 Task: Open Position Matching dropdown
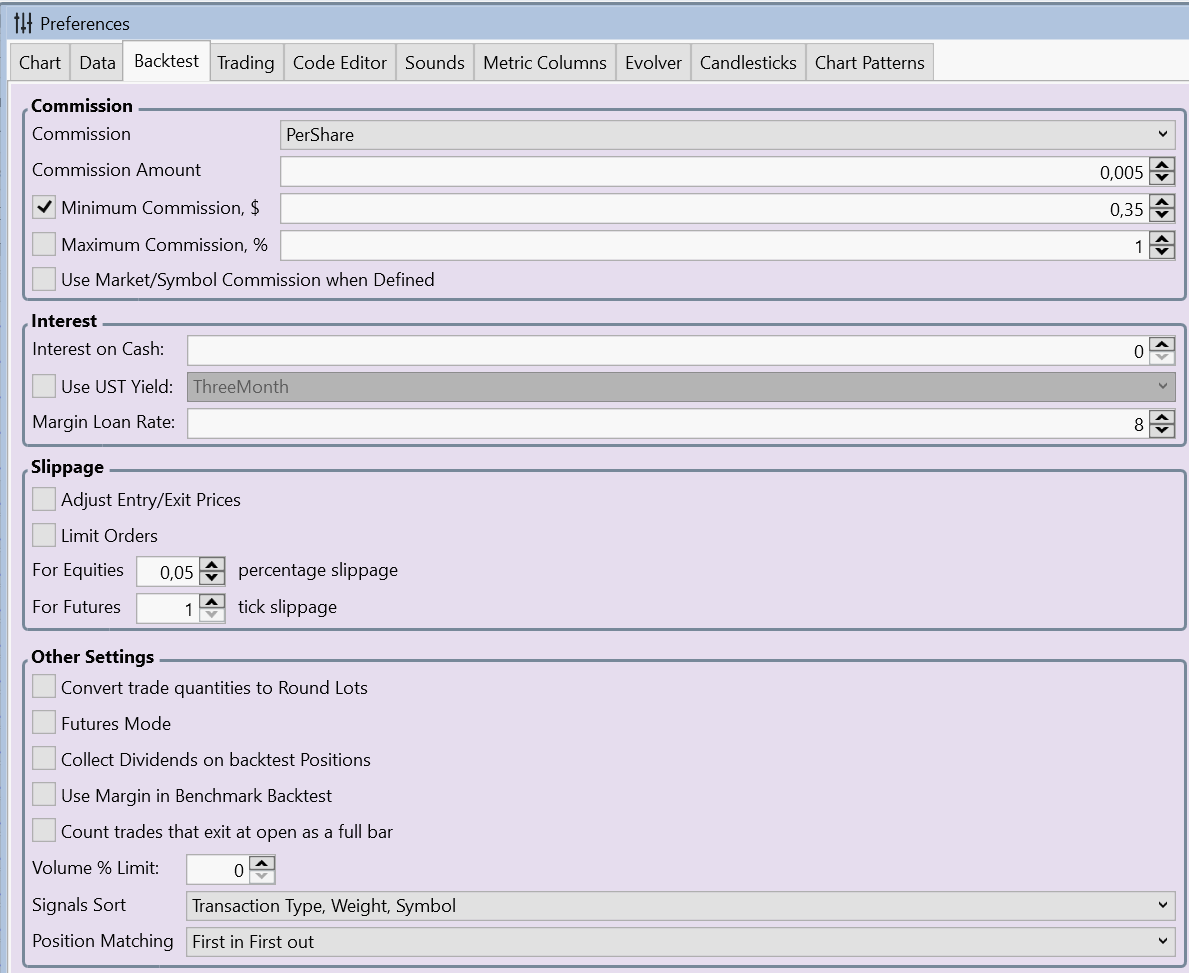click(x=680, y=942)
